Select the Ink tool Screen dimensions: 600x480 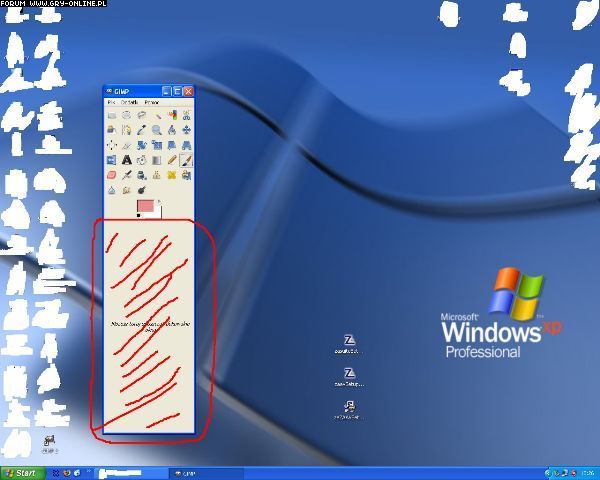tap(142, 175)
